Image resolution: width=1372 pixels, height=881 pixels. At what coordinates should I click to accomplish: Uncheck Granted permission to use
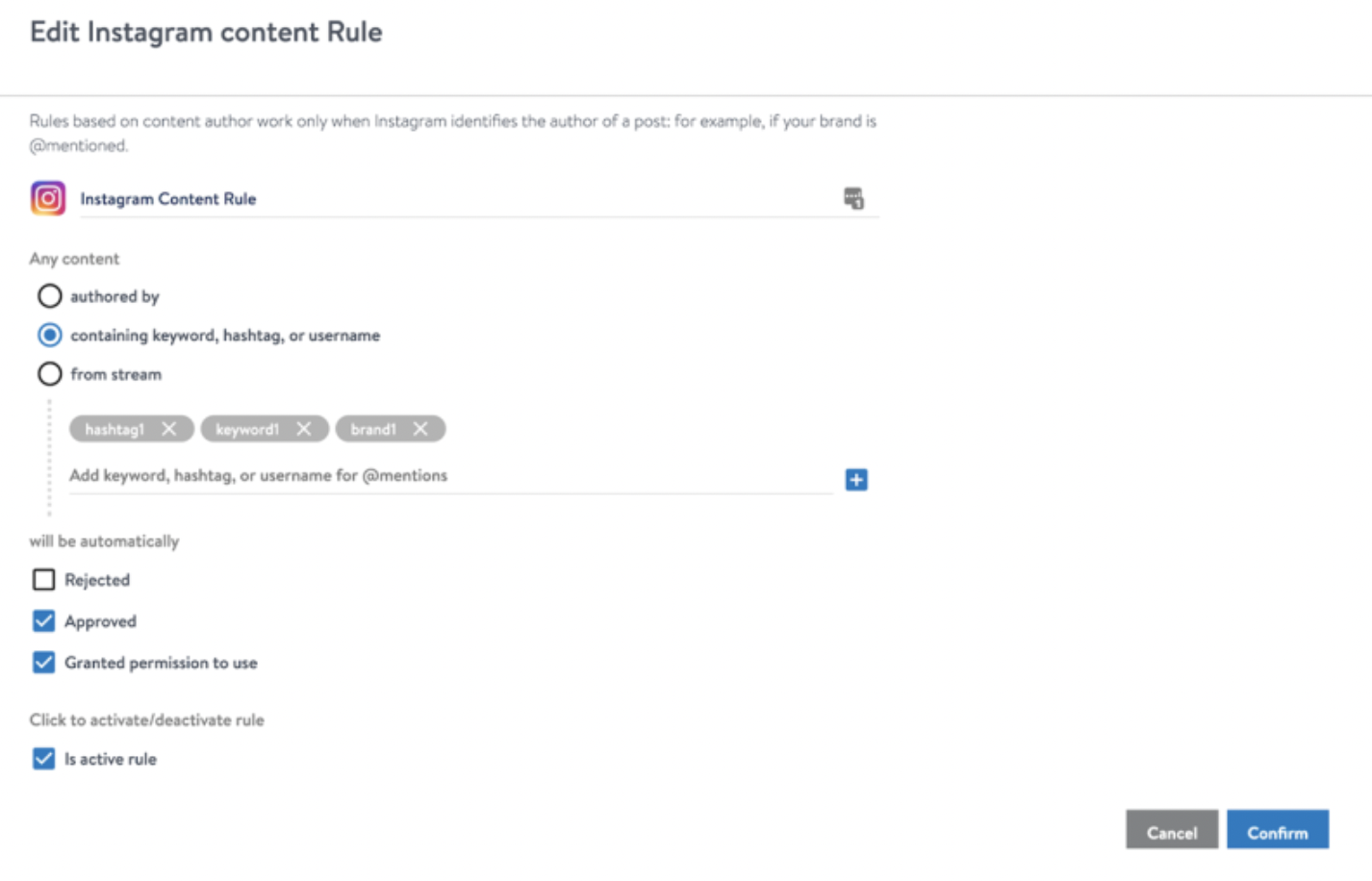43,662
